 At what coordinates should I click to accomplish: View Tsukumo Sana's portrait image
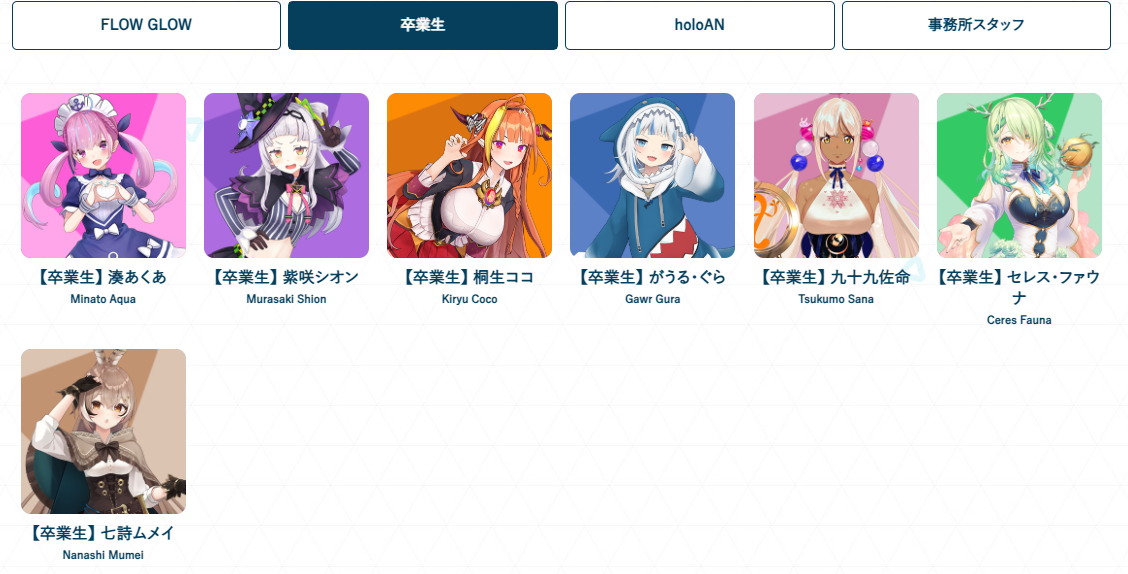[836, 176]
